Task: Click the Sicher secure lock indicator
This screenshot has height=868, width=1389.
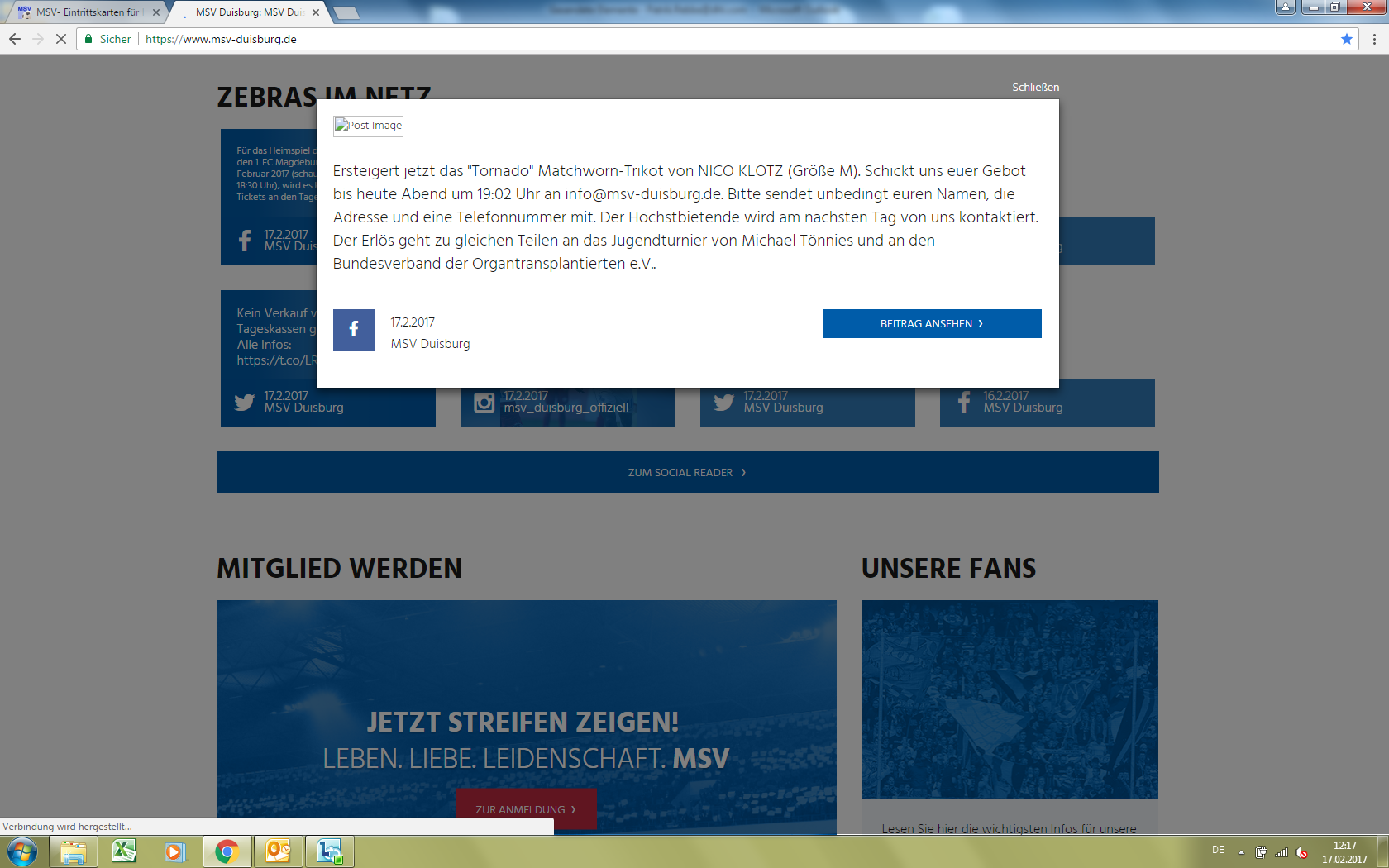Action: (107, 39)
